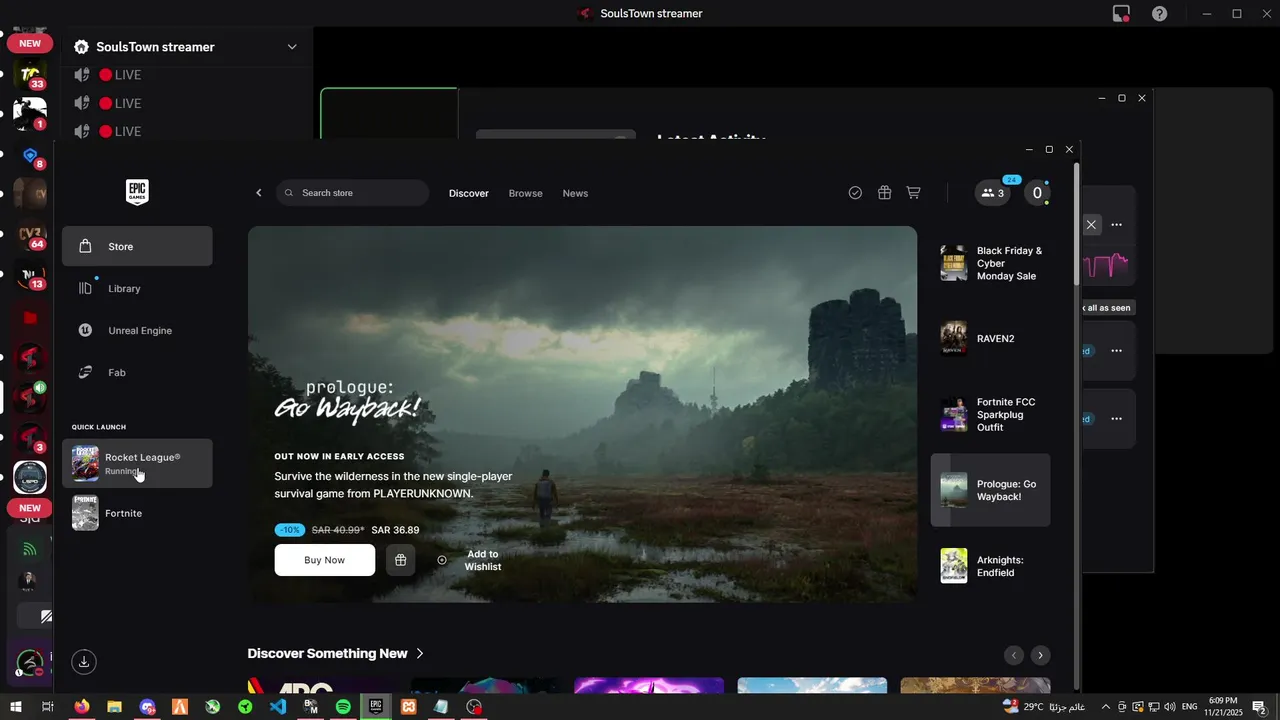Open server icon with 33 badge

[x=30, y=76]
